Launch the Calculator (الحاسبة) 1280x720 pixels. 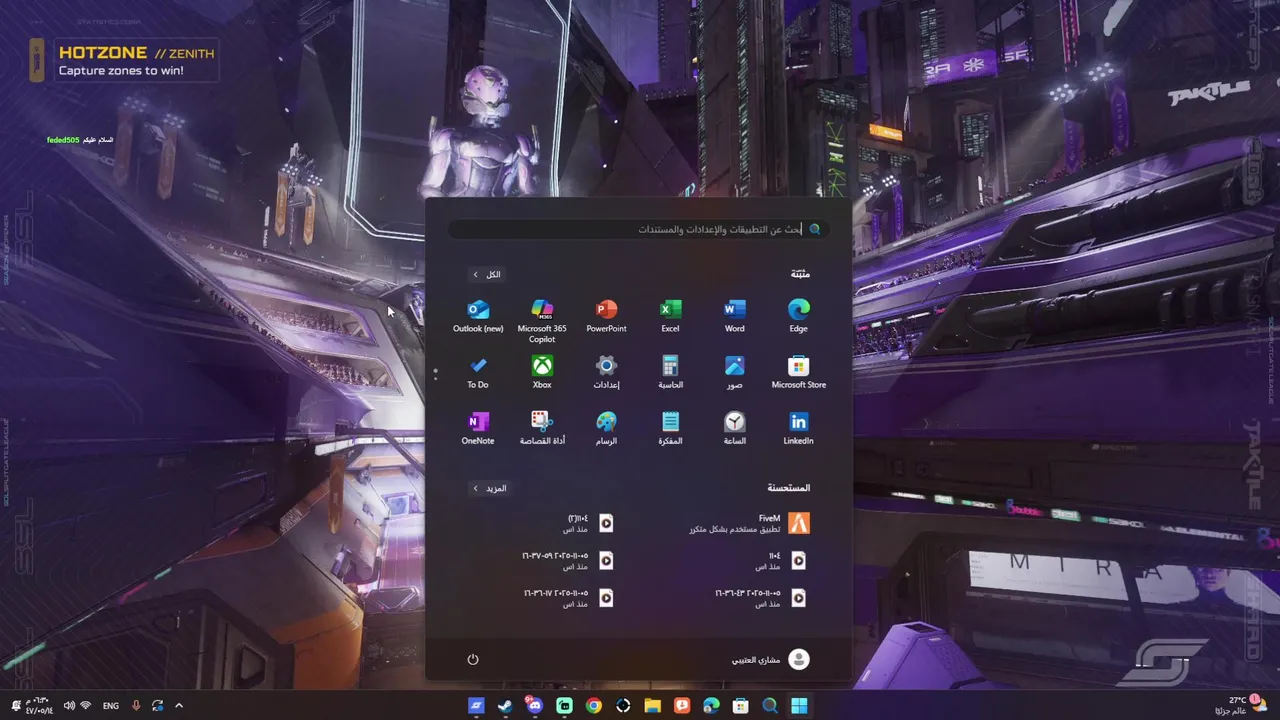[x=670, y=372]
